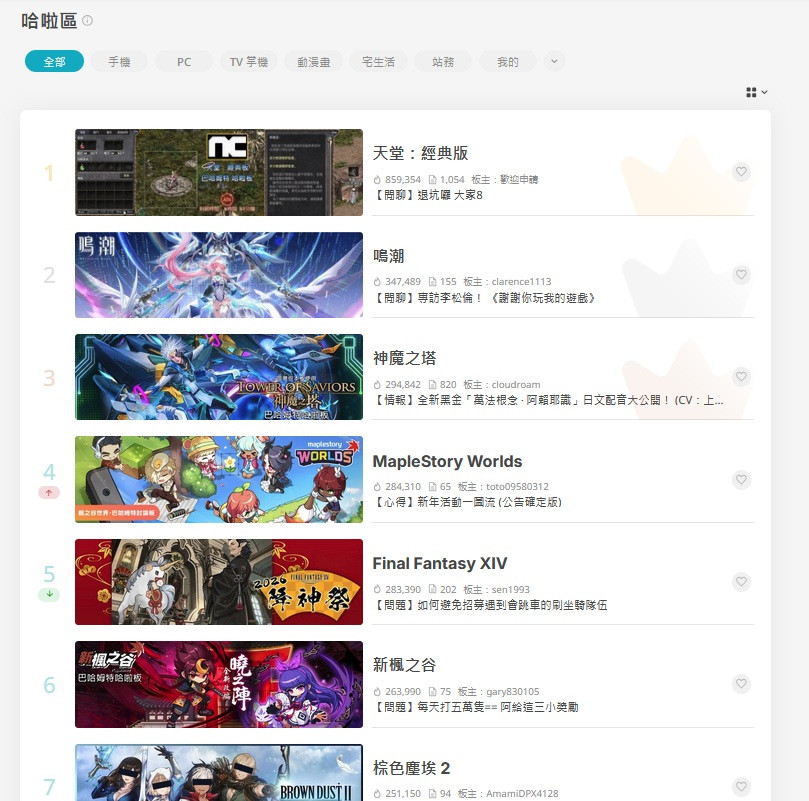Open the 新楓之谷 曉之陣 banner thumbnail
The height and width of the screenshot is (801, 809).
(x=219, y=684)
